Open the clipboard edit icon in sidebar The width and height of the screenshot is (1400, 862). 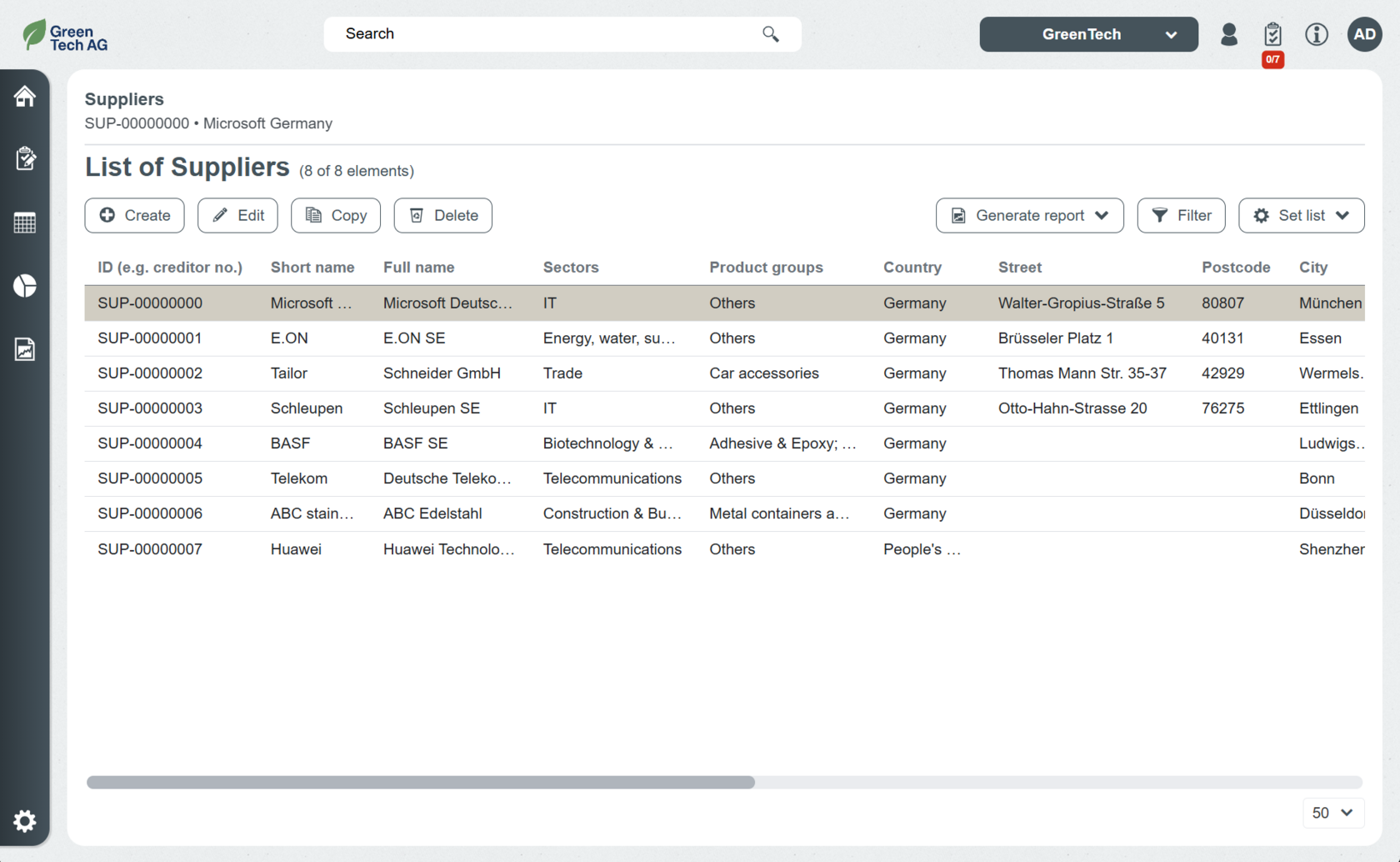click(x=25, y=159)
